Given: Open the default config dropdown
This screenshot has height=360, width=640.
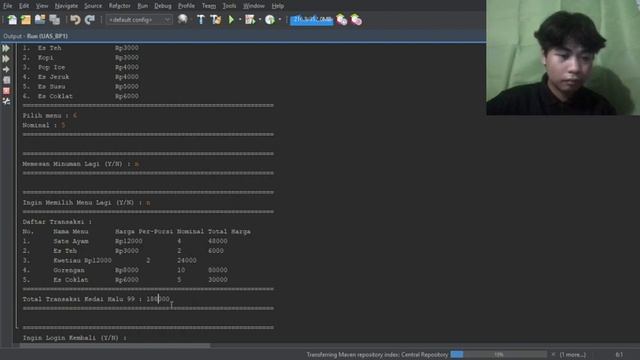Looking at the screenshot, I should 139,20.
